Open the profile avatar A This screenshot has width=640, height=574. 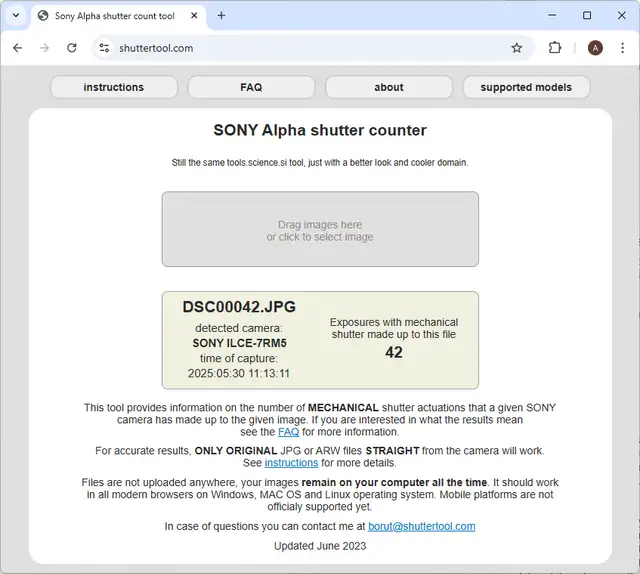click(595, 48)
